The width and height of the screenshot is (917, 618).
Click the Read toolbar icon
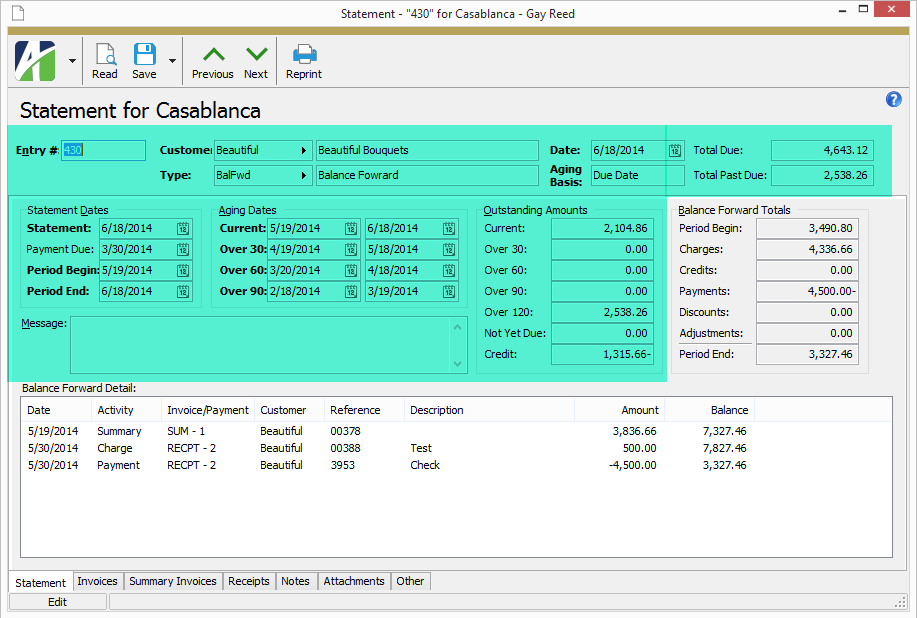[x=104, y=61]
